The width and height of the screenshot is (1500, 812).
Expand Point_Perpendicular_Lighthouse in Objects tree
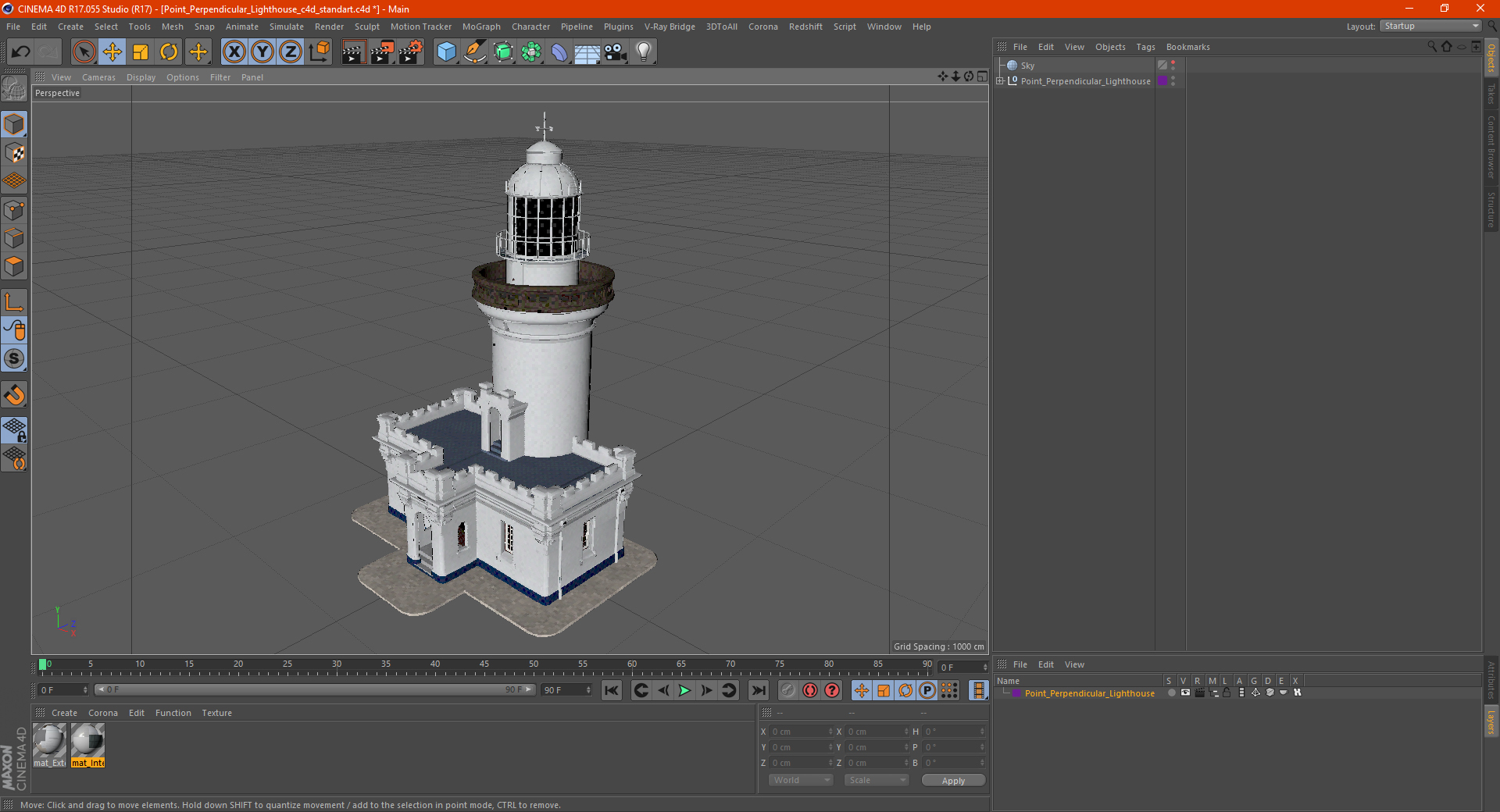pyautogui.click(x=1000, y=80)
